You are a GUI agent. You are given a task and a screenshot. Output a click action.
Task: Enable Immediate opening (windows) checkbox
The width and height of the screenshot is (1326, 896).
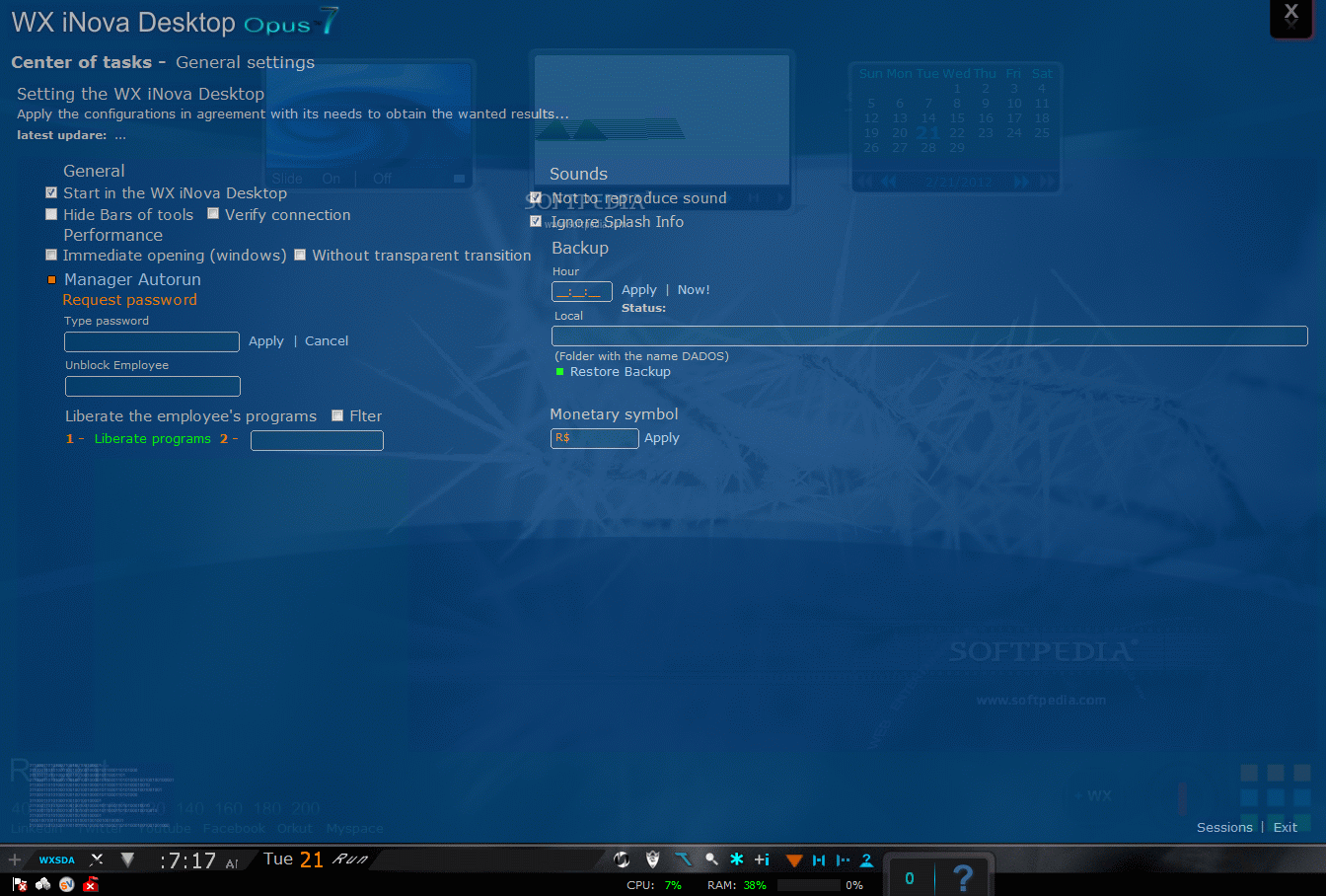tap(51, 255)
